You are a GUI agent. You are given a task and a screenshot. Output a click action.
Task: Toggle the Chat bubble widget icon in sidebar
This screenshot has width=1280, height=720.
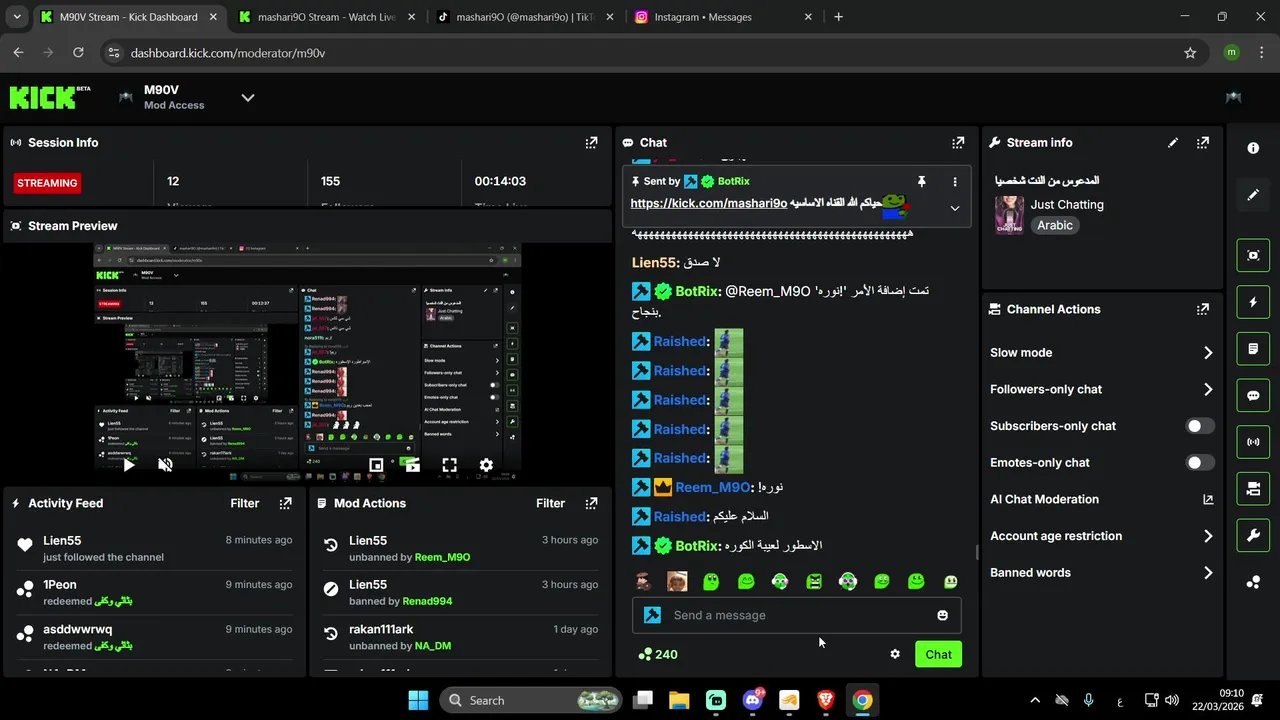[x=1253, y=395]
